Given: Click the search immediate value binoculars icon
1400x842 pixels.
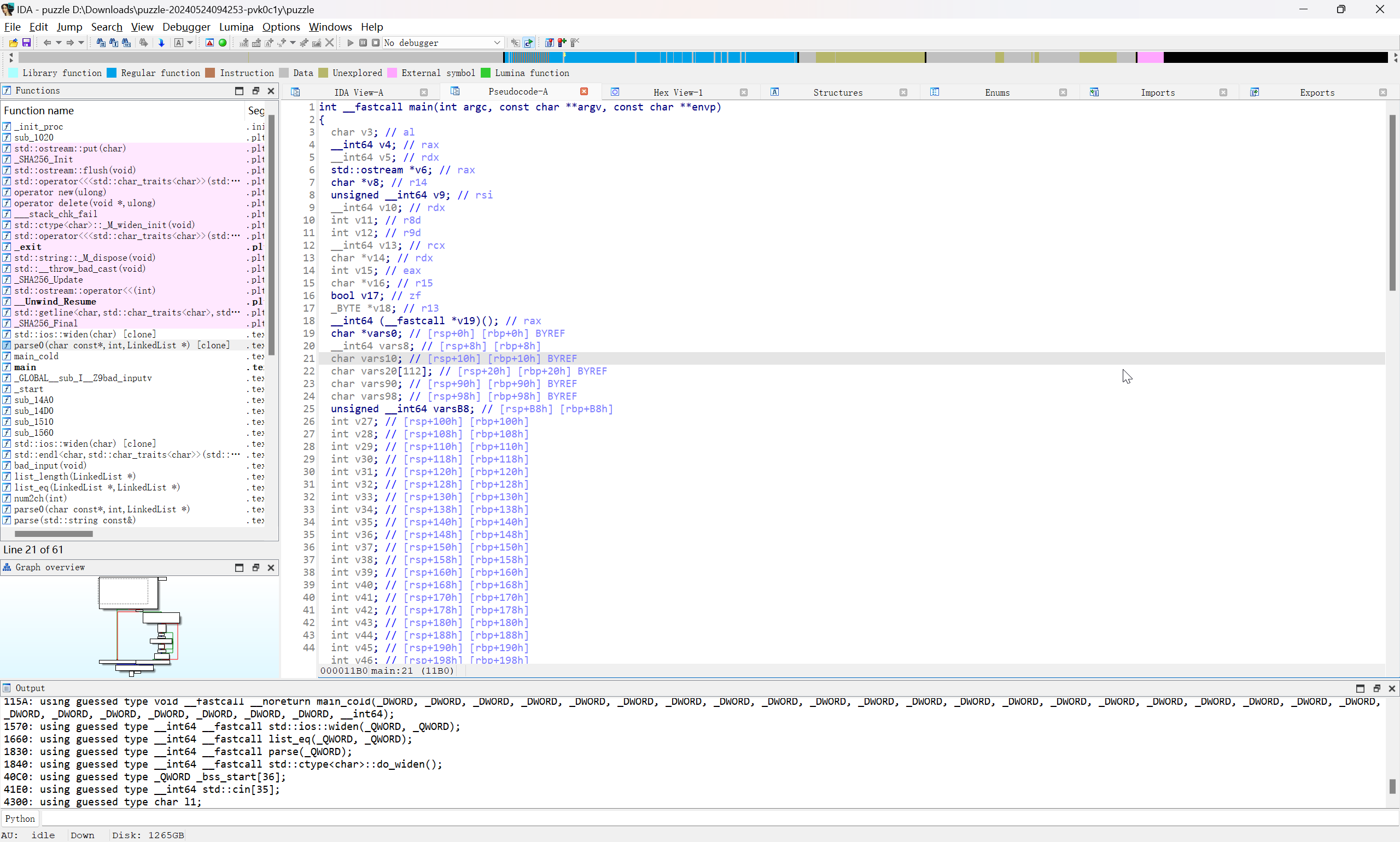Looking at the screenshot, I should [101, 43].
